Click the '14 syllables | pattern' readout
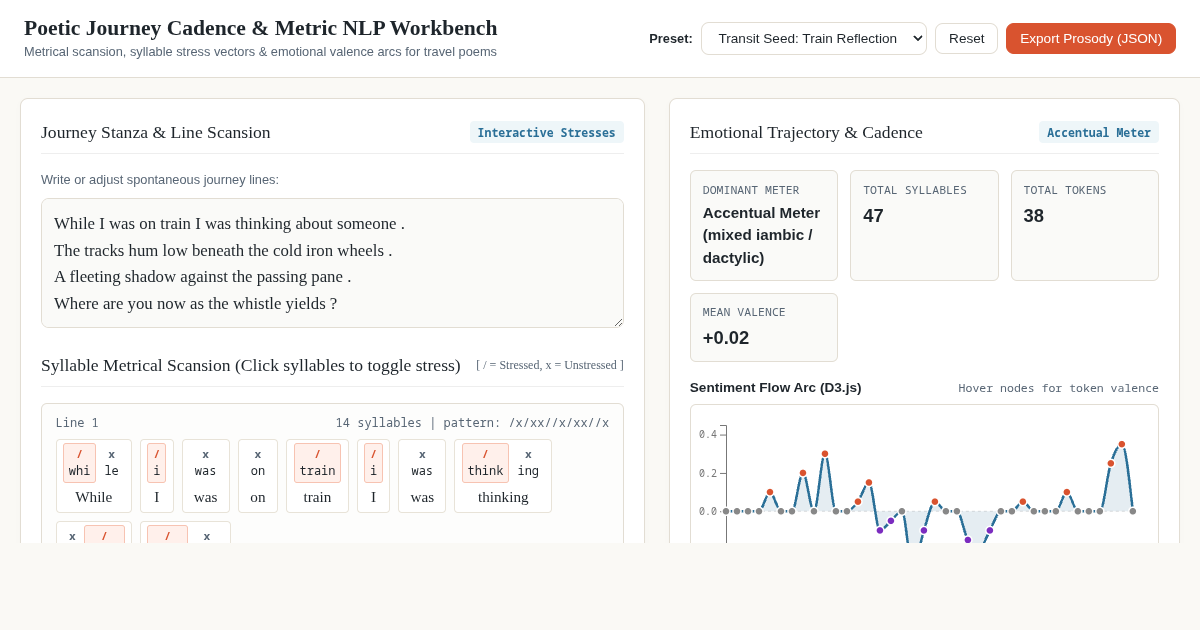 click(472, 423)
